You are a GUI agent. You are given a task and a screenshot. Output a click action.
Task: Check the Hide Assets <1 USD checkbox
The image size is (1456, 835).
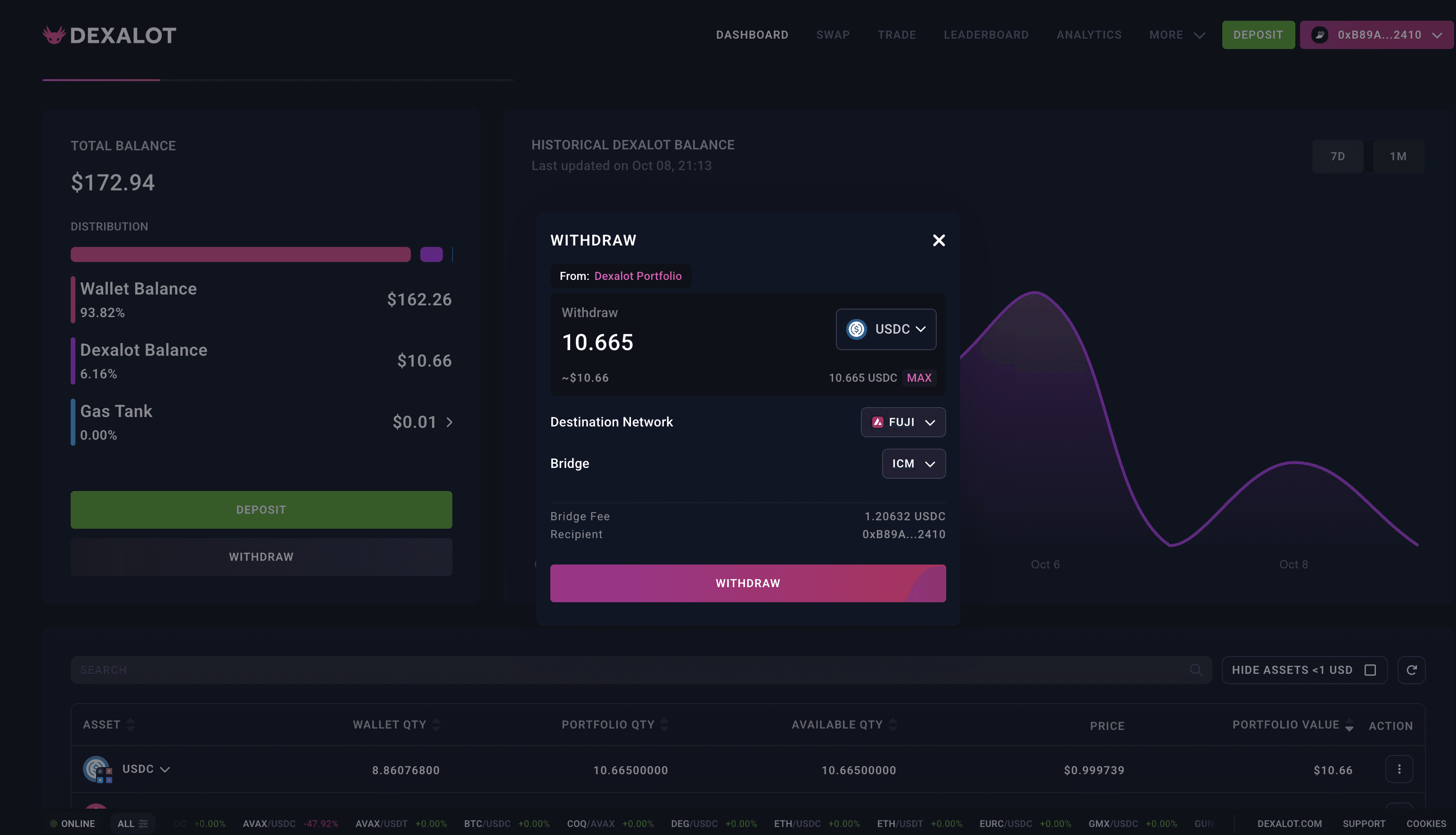(1370, 670)
